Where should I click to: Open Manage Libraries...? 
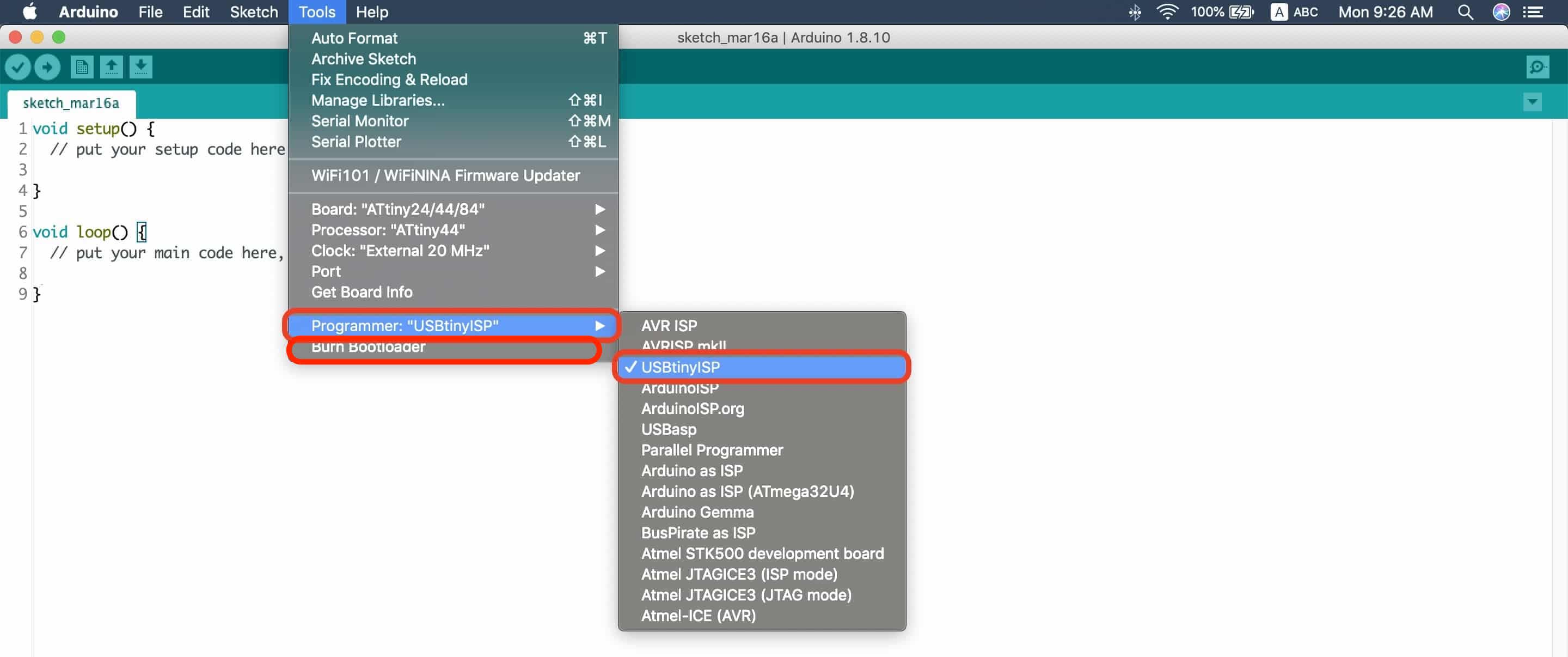(454, 100)
